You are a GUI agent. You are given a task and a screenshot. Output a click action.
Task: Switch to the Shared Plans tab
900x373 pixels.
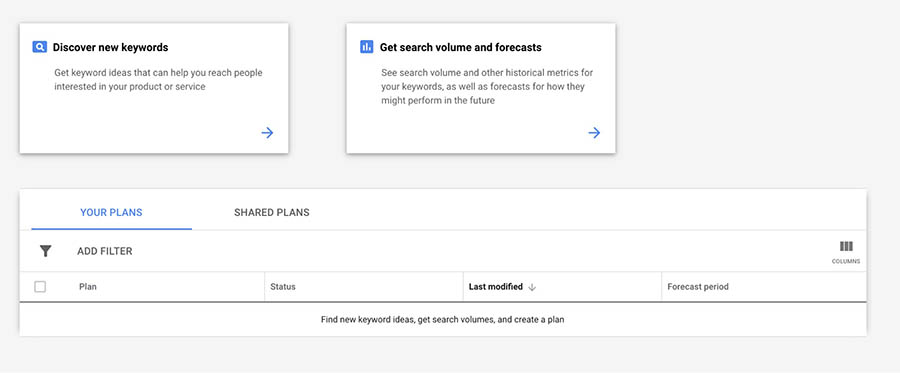[x=271, y=212]
